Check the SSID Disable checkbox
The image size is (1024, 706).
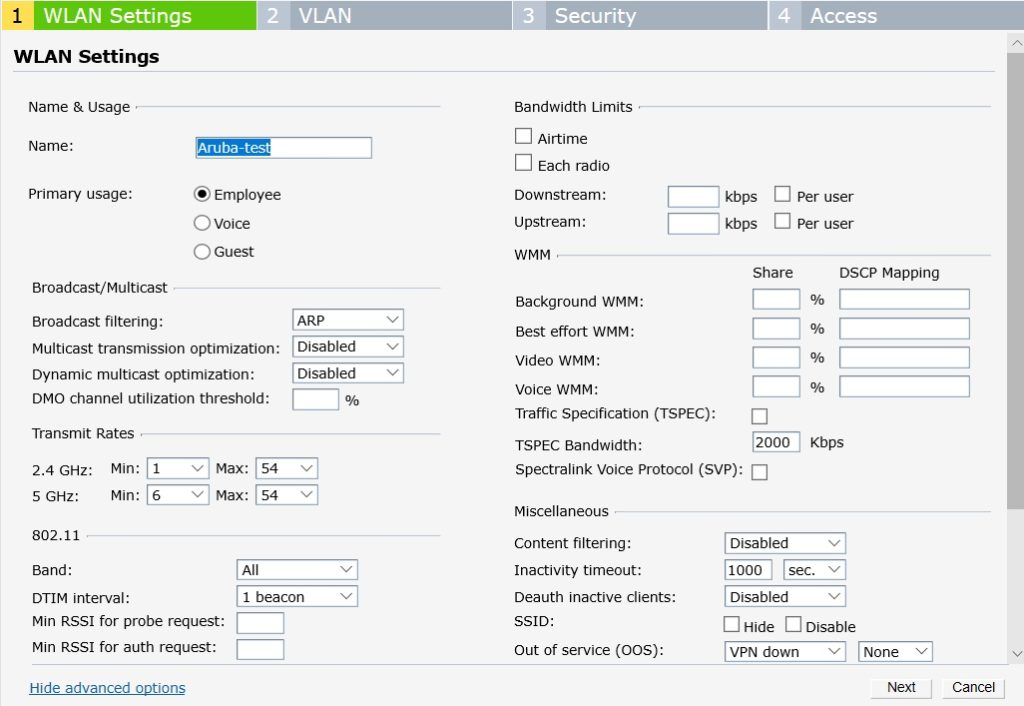(793, 624)
